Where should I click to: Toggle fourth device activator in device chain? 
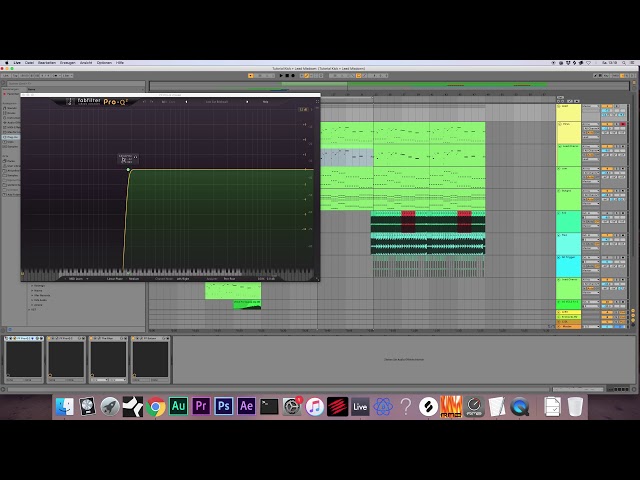(134, 338)
